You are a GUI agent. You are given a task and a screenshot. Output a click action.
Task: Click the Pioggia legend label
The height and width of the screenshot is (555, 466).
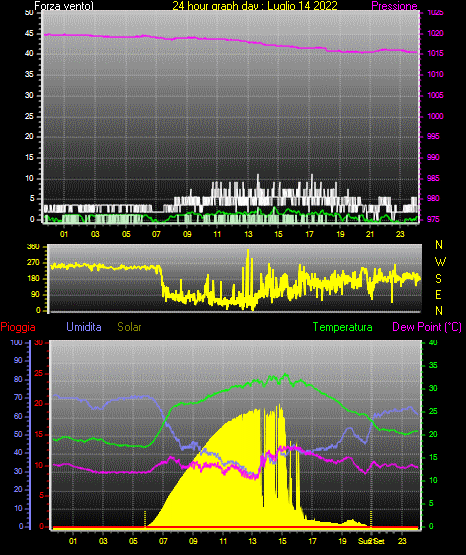pos(18,327)
